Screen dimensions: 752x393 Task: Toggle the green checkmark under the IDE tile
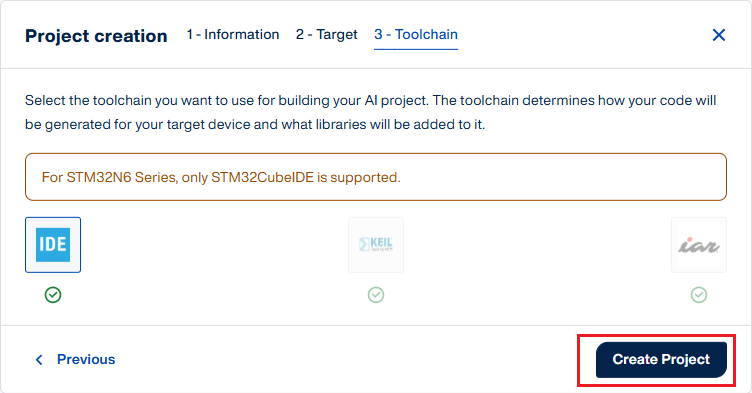pyautogui.click(x=53, y=295)
